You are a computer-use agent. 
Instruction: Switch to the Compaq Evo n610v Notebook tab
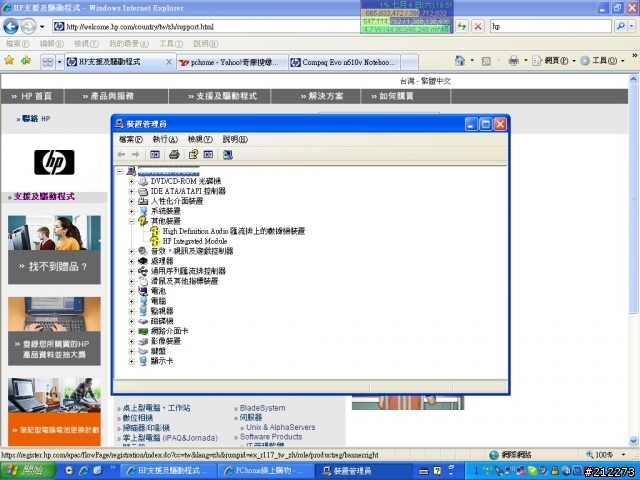[344, 62]
